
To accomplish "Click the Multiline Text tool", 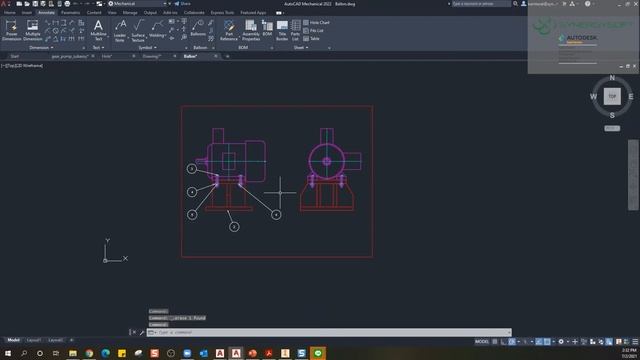I will tap(98, 30).
